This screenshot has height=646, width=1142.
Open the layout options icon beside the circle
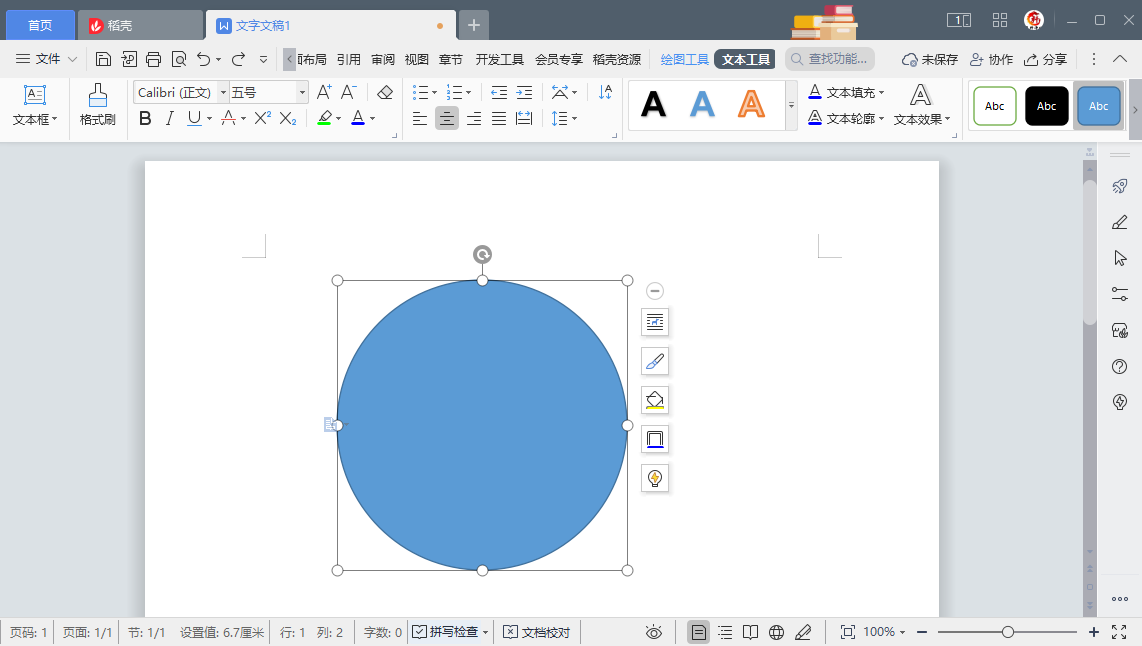click(x=655, y=322)
